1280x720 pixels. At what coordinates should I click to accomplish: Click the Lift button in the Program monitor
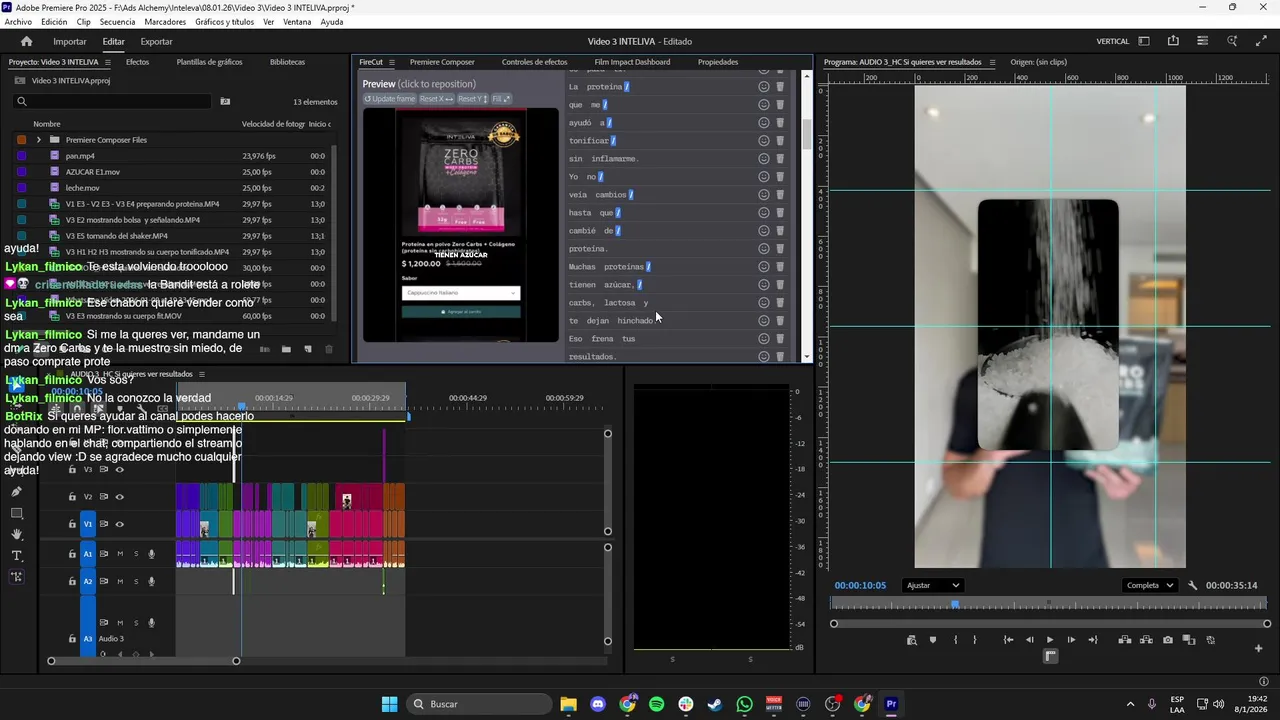(1125, 640)
